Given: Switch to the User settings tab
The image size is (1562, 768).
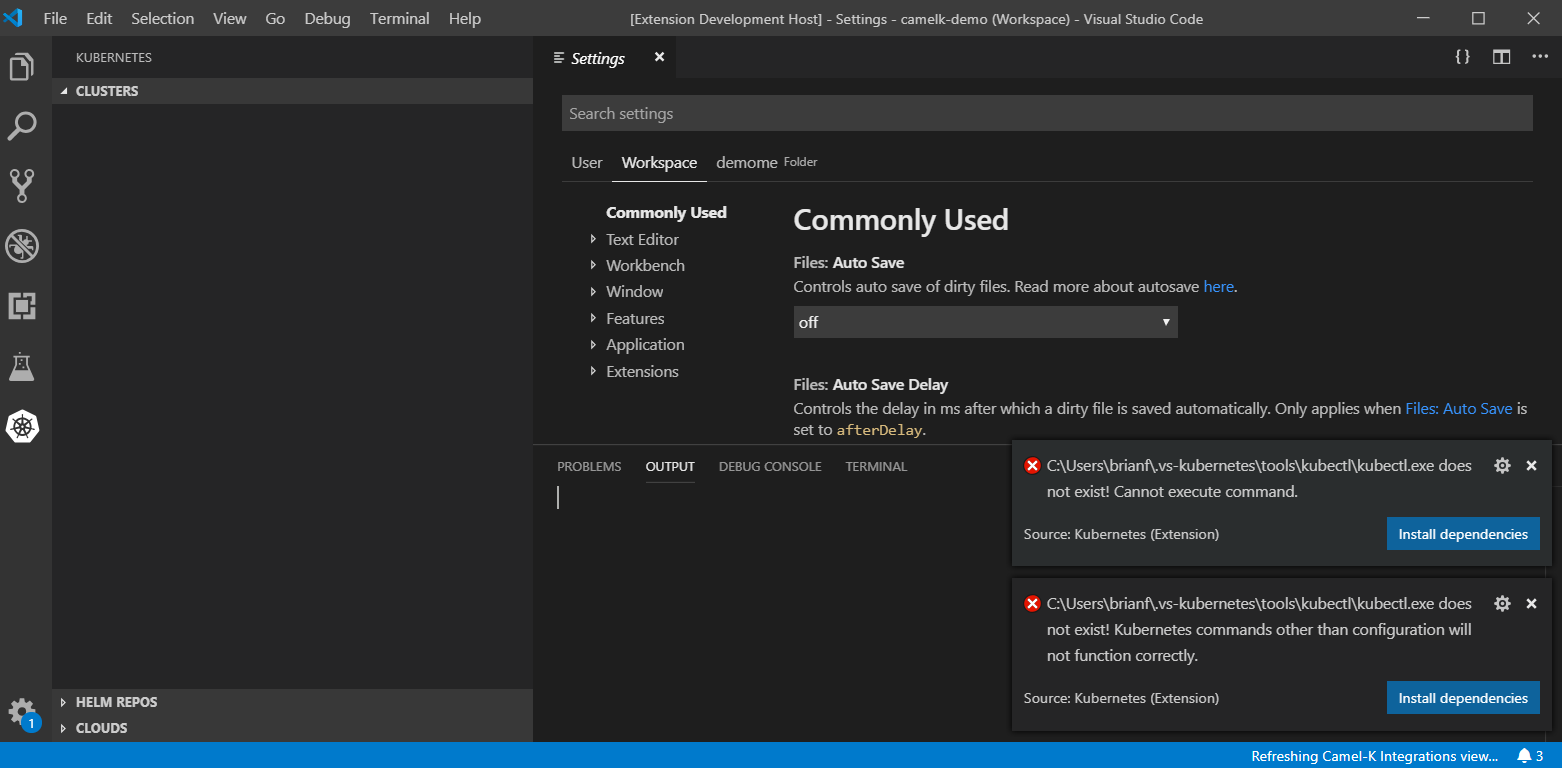Looking at the screenshot, I should [x=586, y=162].
